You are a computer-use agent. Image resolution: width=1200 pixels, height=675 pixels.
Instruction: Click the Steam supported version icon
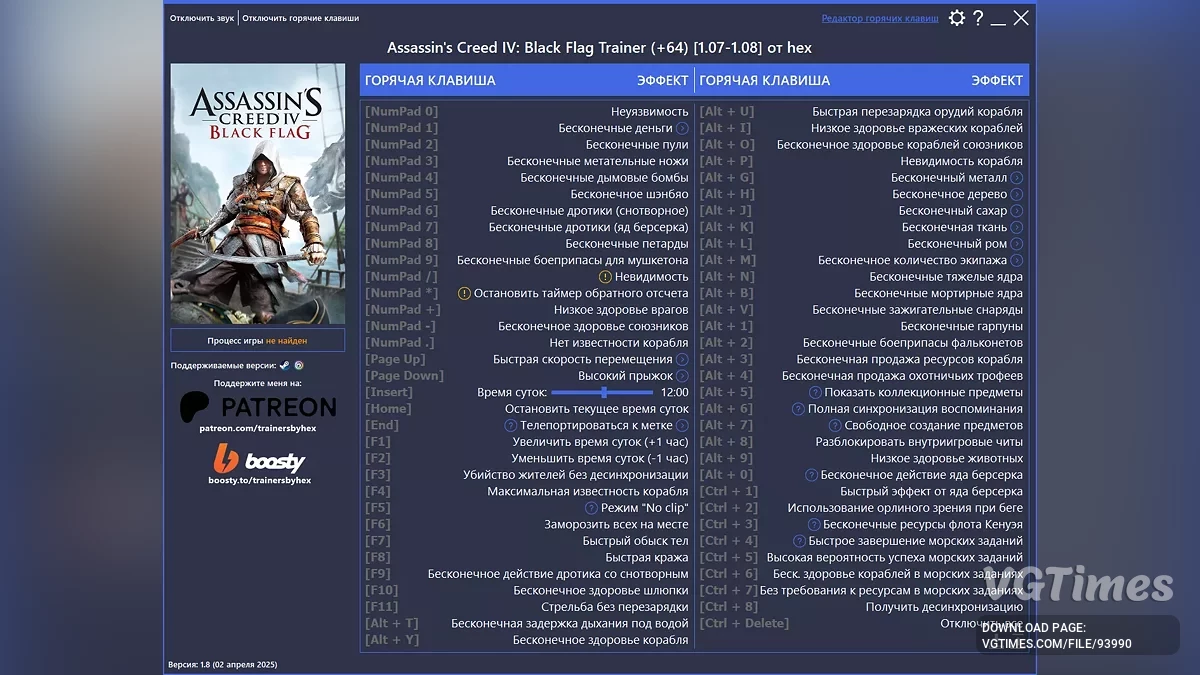[284, 366]
